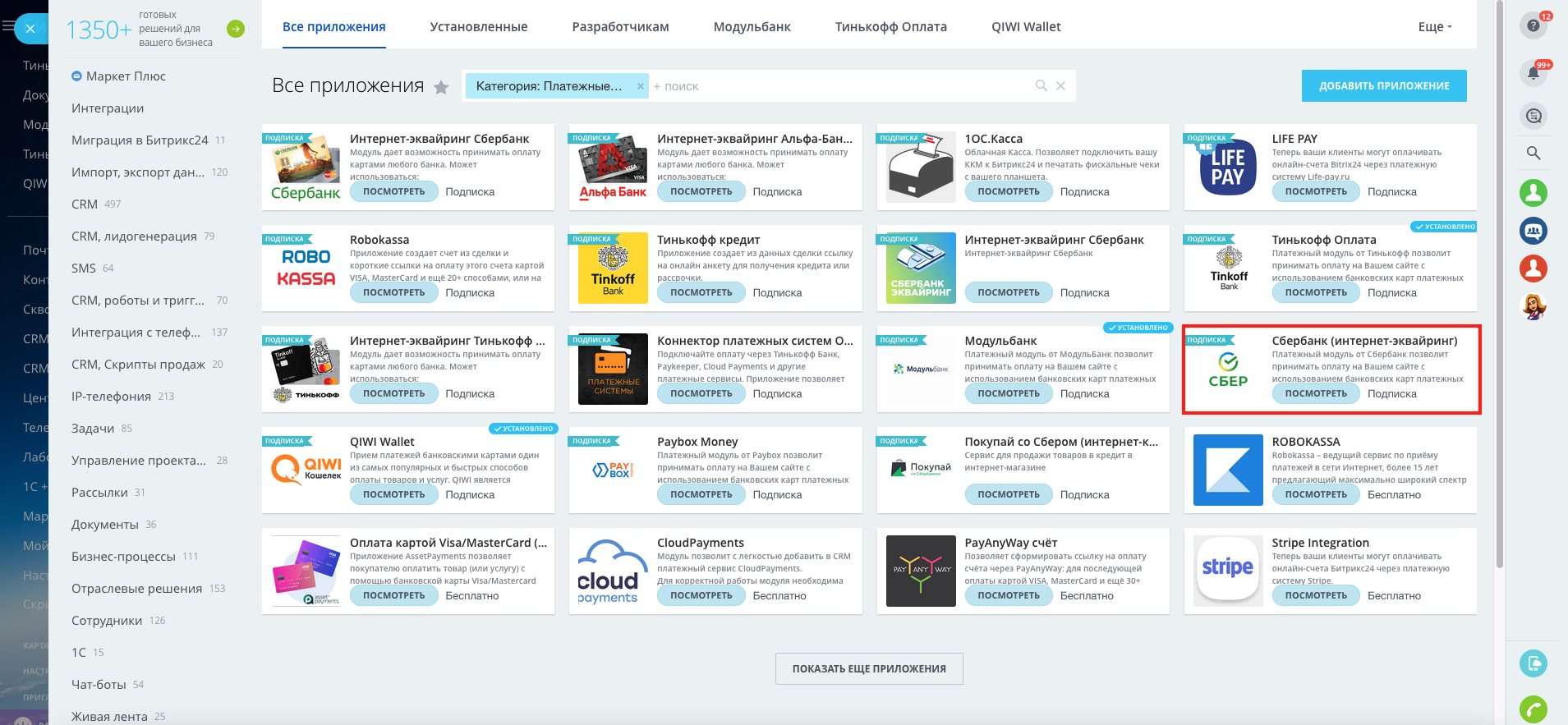Open the PayAnyWay logo thumbnail
This screenshot has height=725, width=1568.
point(921,571)
